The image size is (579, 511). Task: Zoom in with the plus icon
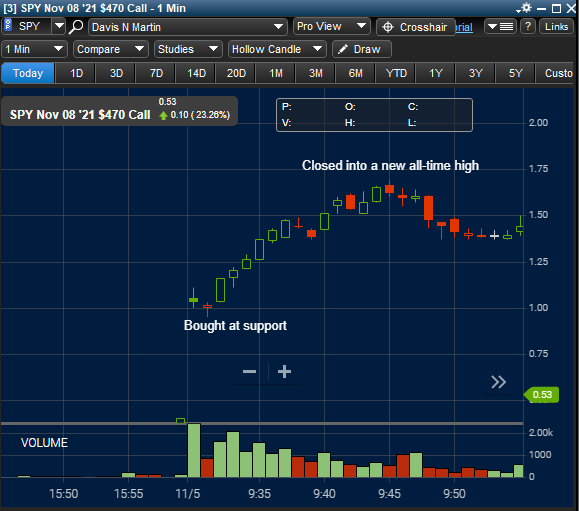tap(284, 371)
